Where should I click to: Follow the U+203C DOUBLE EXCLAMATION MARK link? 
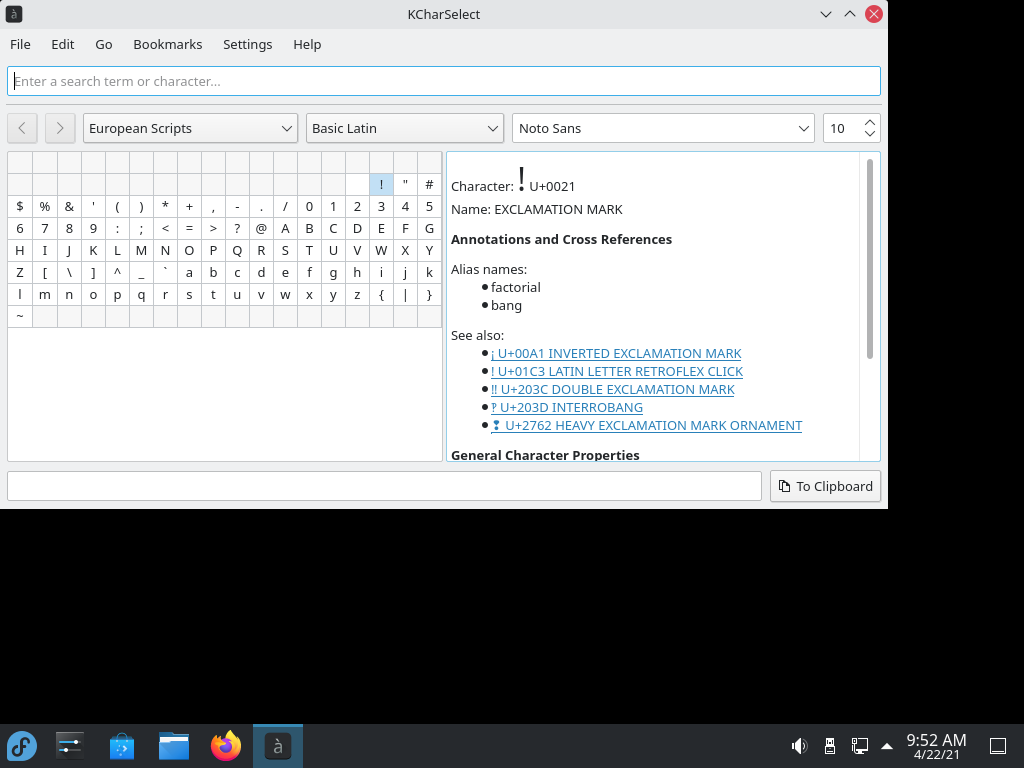tap(613, 389)
